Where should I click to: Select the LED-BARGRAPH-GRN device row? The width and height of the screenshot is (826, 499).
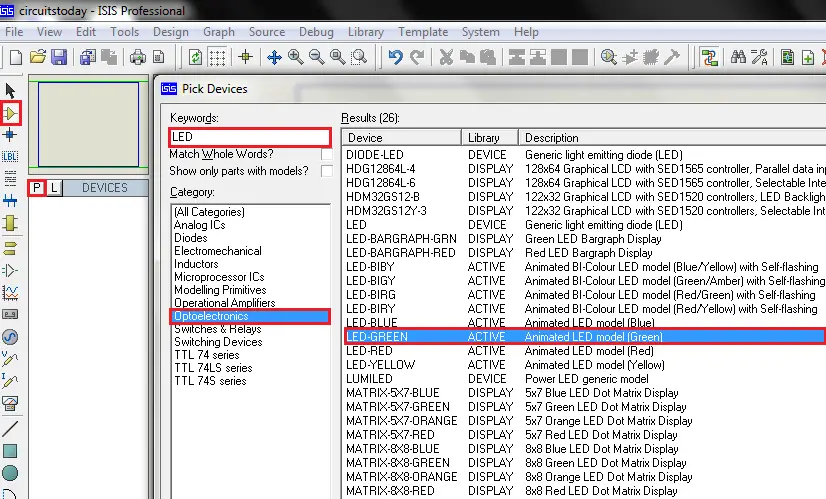click(x=585, y=239)
